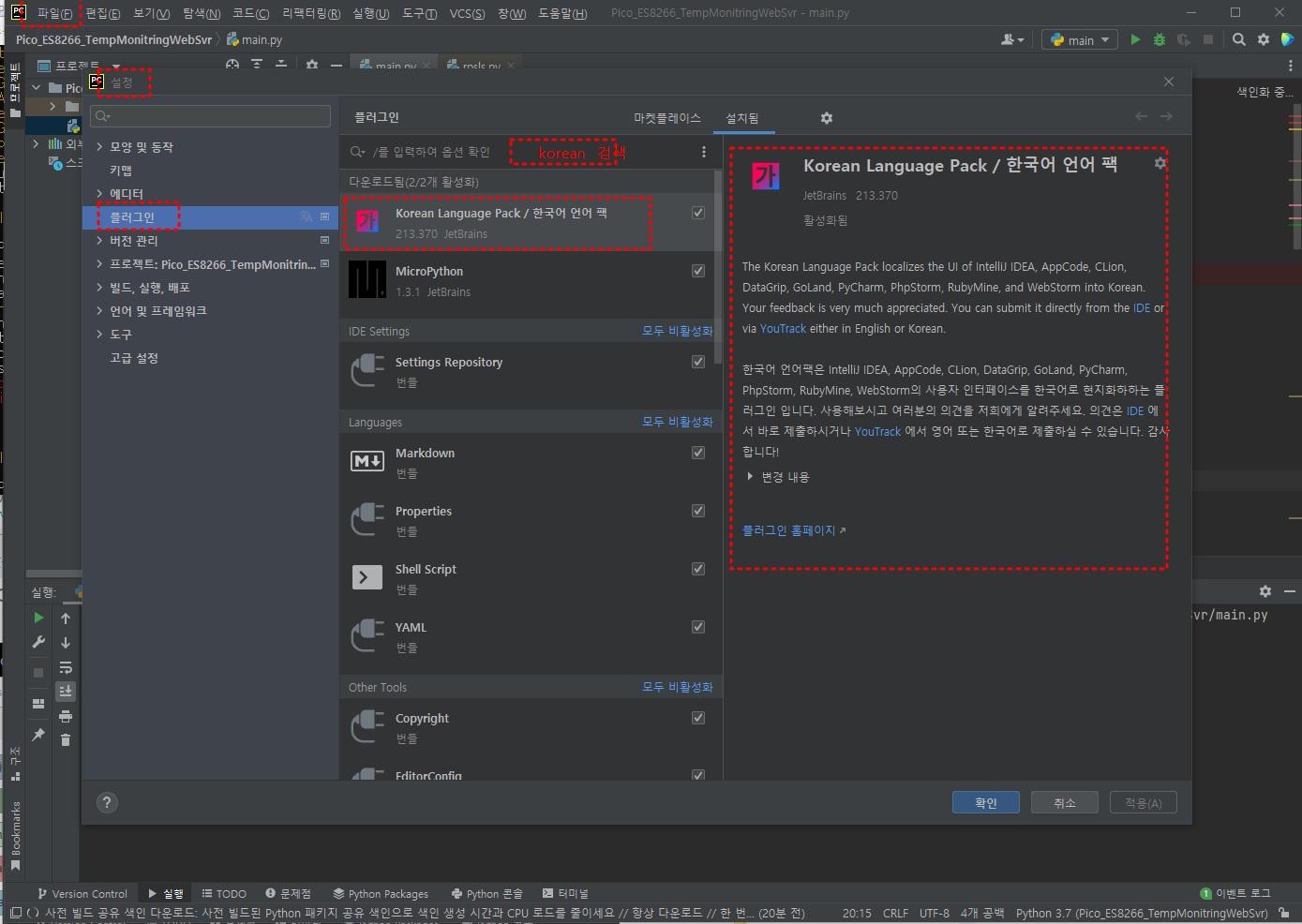1302x924 pixels.
Task: Click the green Run button in main toolbar
Action: pyautogui.click(x=1135, y=39)
